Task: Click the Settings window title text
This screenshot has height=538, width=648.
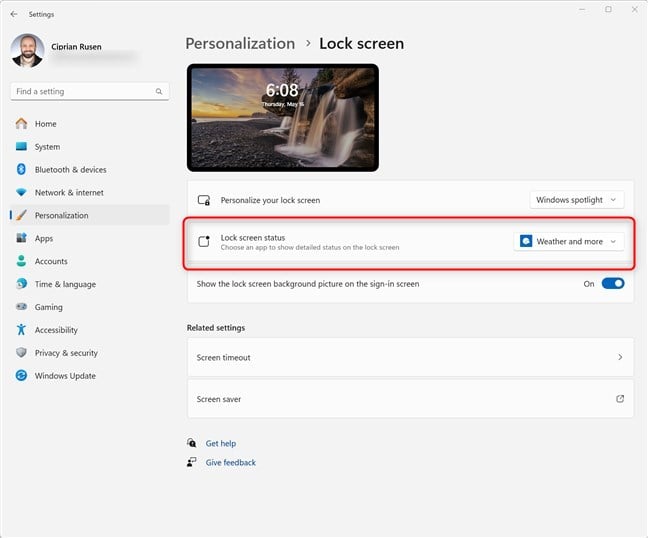Action: (x=41, y=14)
